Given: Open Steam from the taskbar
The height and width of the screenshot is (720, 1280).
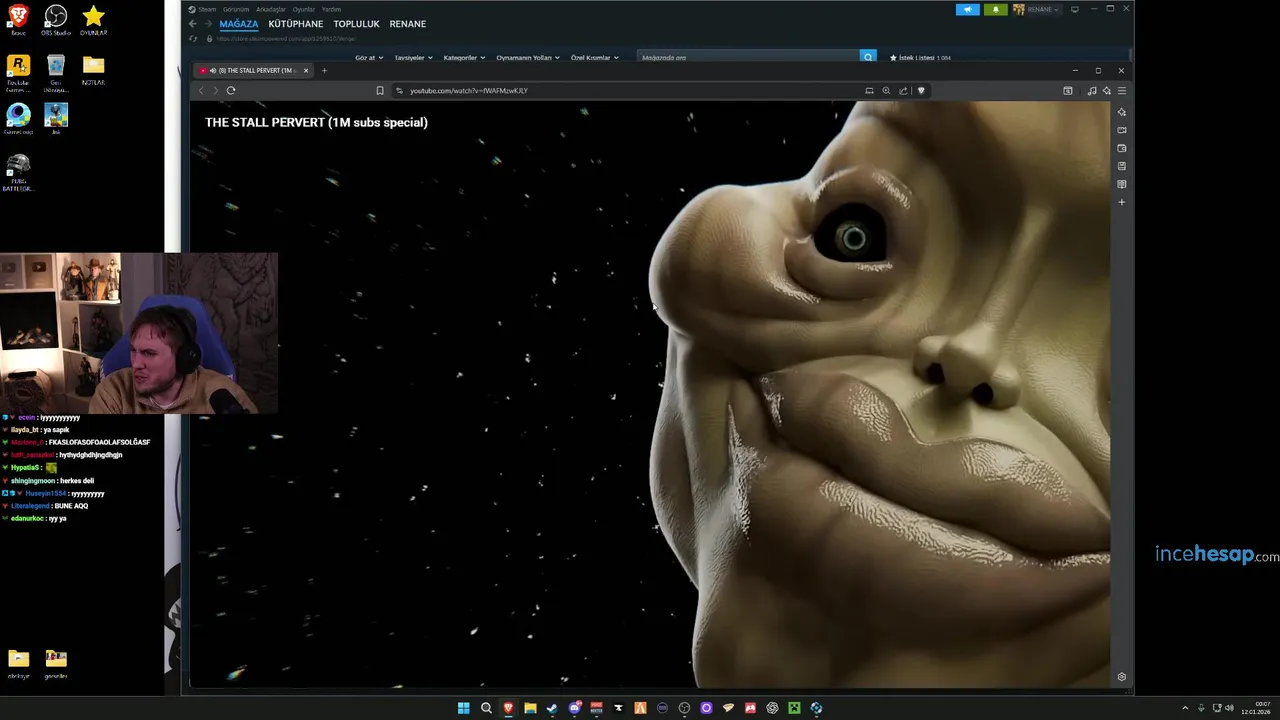Looking at the screenshot, I should tap(552, 708).
